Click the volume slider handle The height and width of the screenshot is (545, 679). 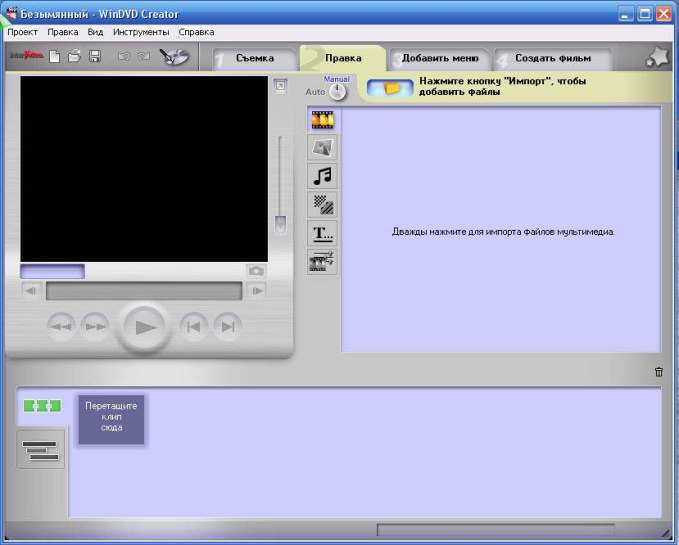pyautogui.click(x=281, y=224)
